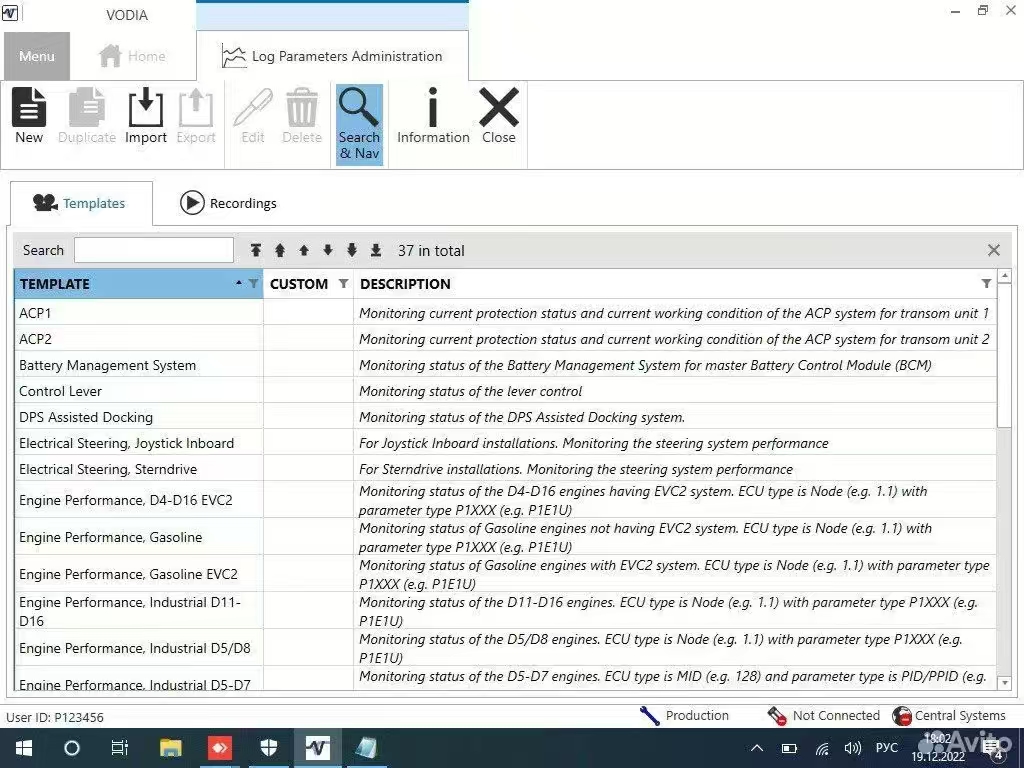Select Electrical Steering, Sterndrive row
Image resolution: width=1024 pixels, height=768 pixels.
click(505, 469)
